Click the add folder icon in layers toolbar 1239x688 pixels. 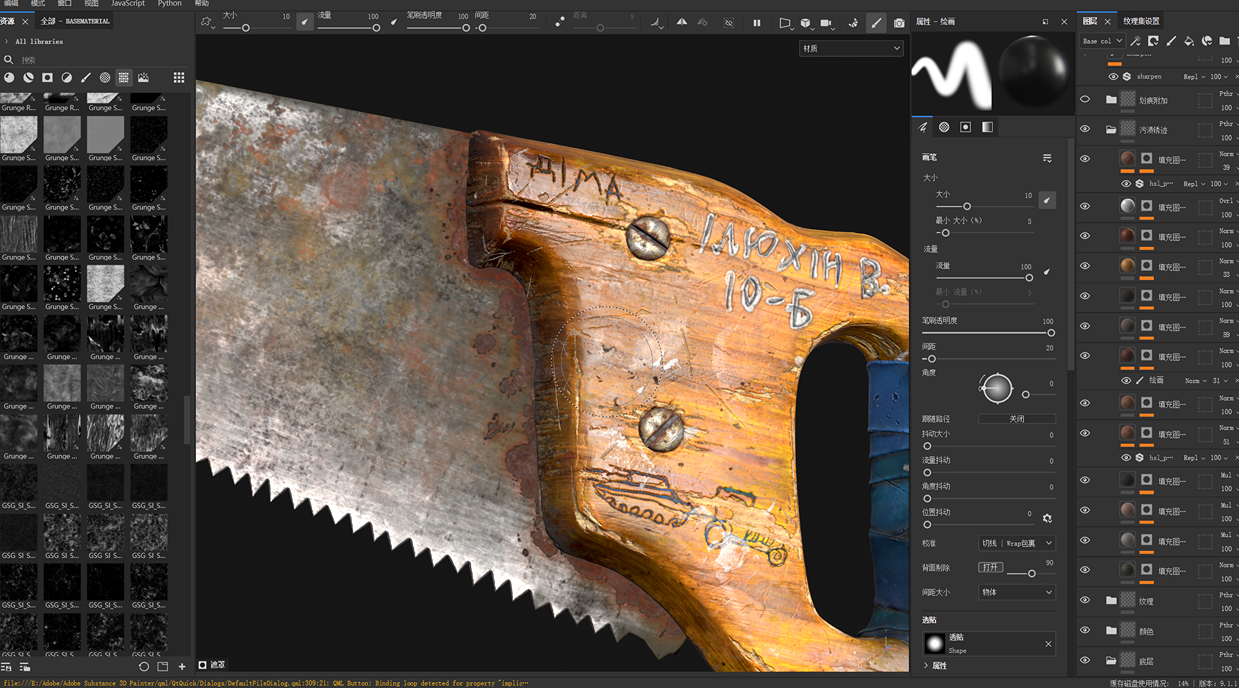coord(1224,41)
